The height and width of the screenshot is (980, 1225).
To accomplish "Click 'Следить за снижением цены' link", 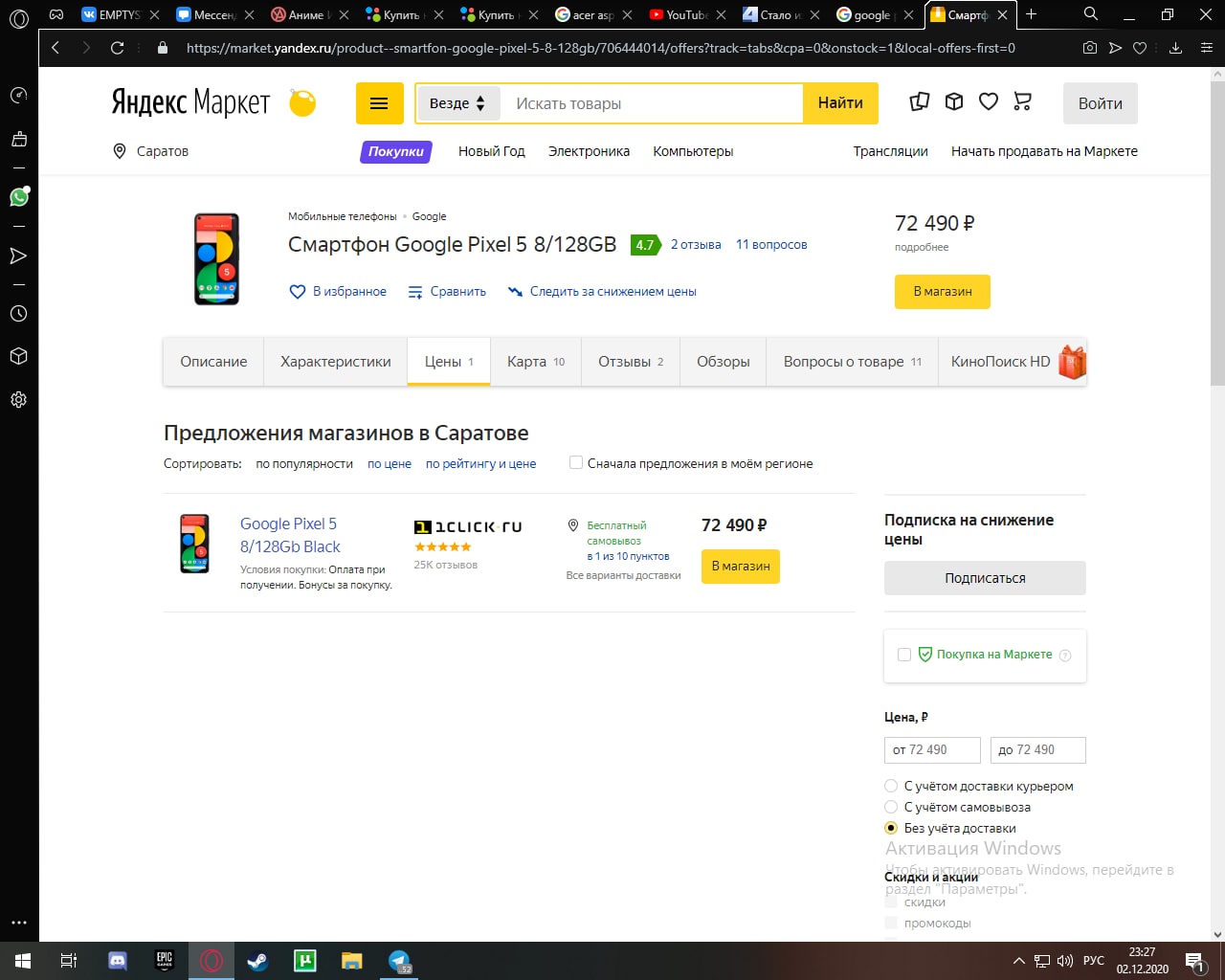I will click(603, 292).
